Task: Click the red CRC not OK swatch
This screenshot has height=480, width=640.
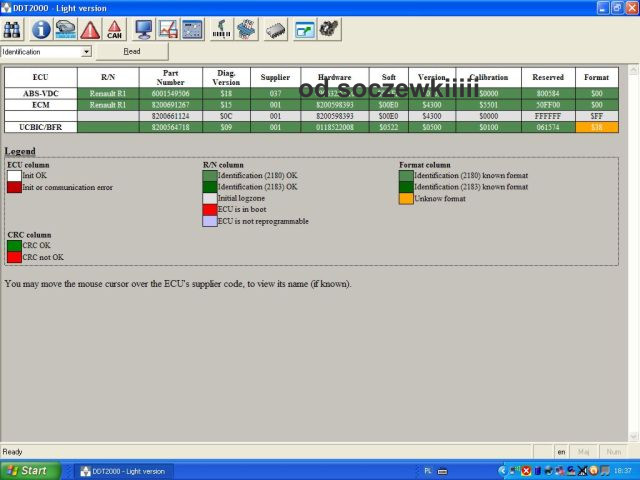Action: [x=14, y=257]
